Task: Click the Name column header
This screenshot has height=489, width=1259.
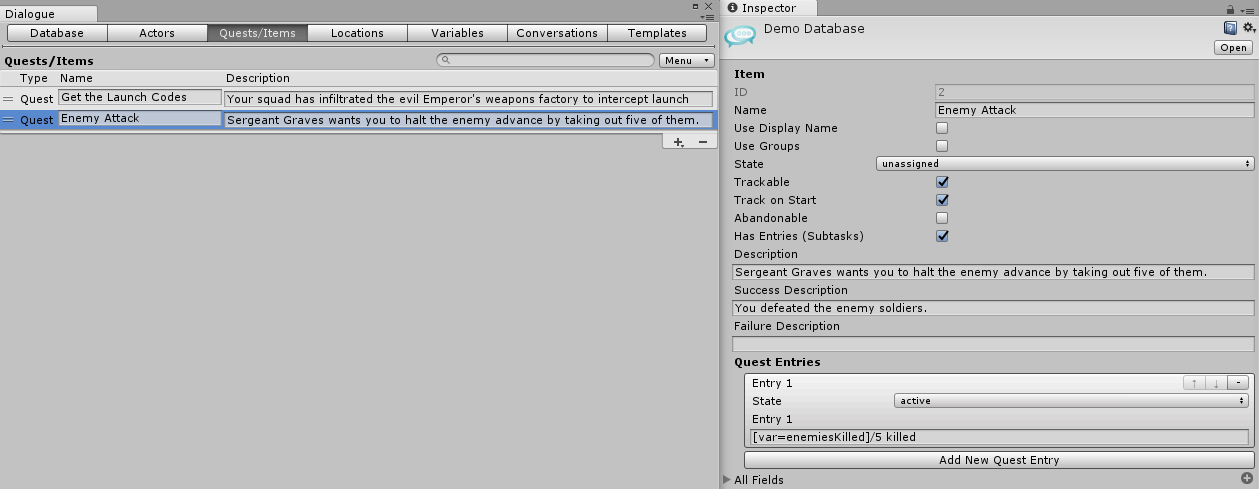Action: 76,78
